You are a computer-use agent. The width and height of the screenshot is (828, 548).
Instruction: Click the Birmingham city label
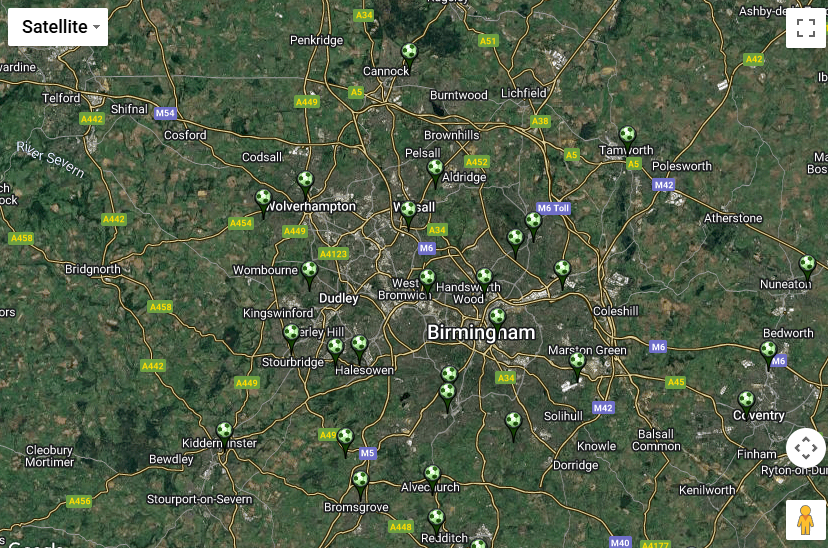tap(481, 333)
